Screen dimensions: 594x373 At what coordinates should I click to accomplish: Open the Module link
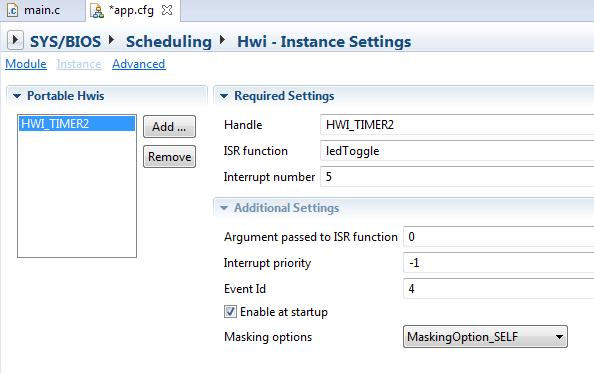(x=26, y=64)
